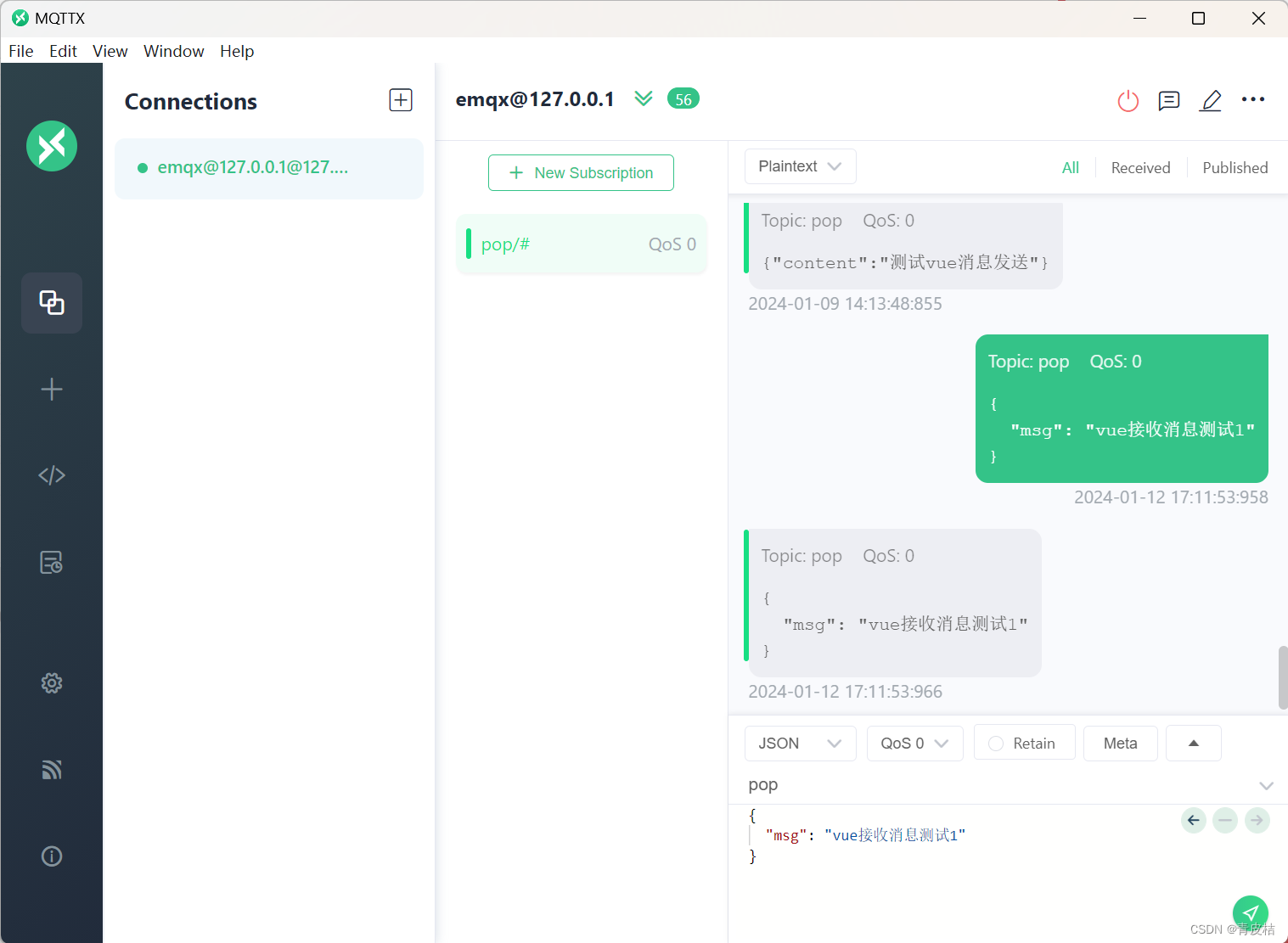Filter to Published messages
This screenshot has width=1288, height=943.
pos(1235,168)
